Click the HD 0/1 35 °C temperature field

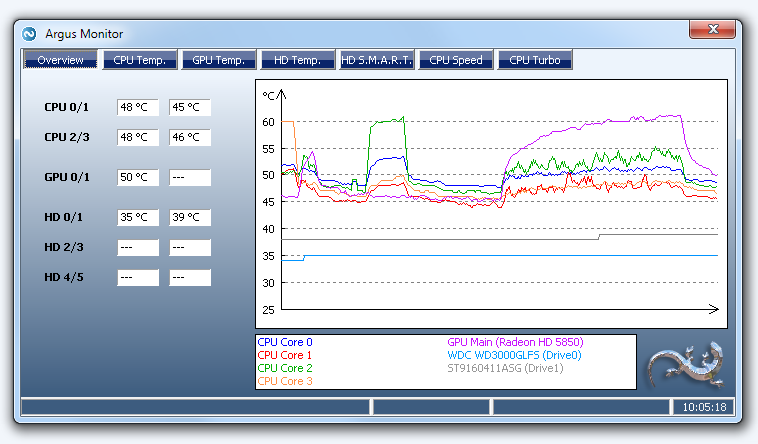(138, 217)
